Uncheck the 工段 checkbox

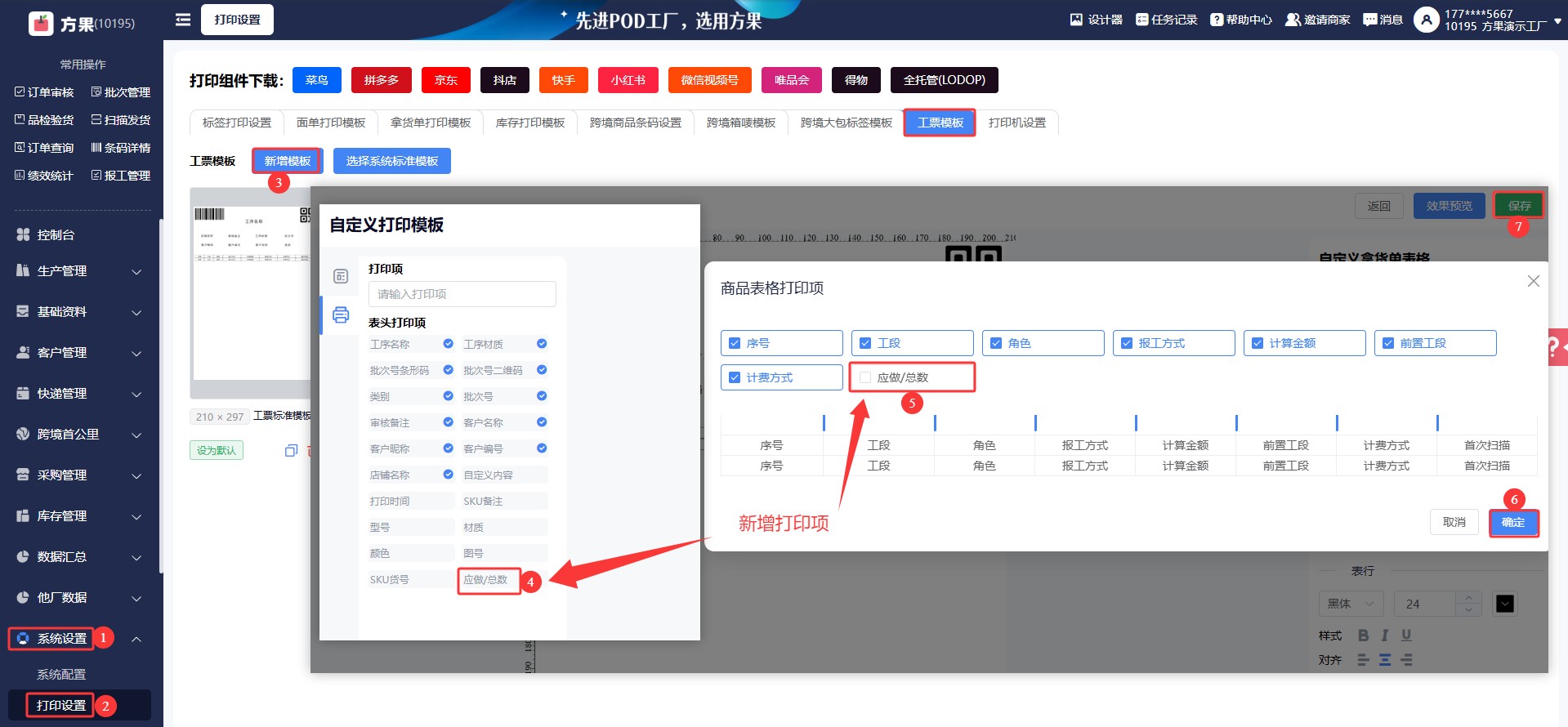click(x=865, y=343)
